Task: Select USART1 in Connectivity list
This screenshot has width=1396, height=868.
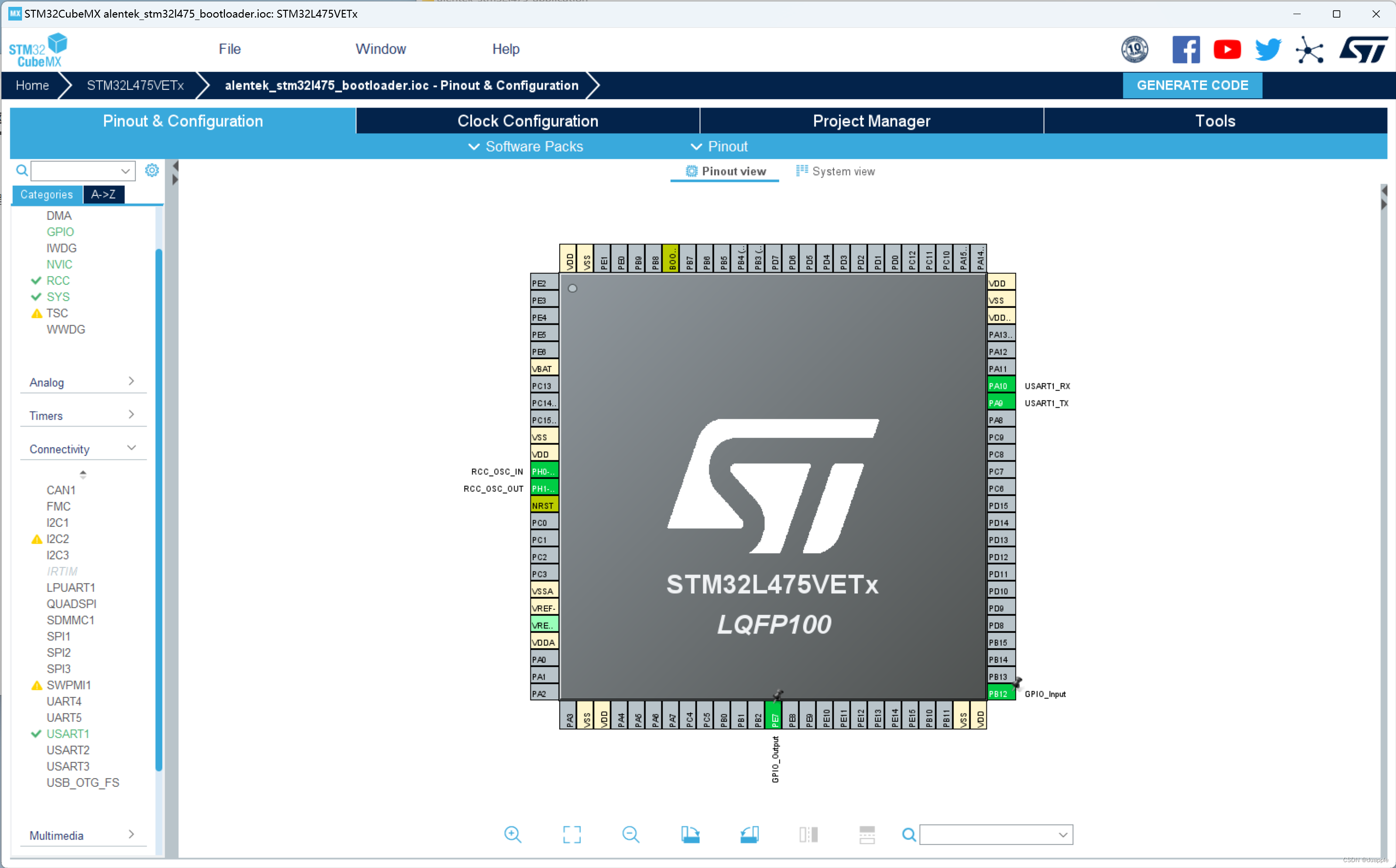Action: point(68,734)
